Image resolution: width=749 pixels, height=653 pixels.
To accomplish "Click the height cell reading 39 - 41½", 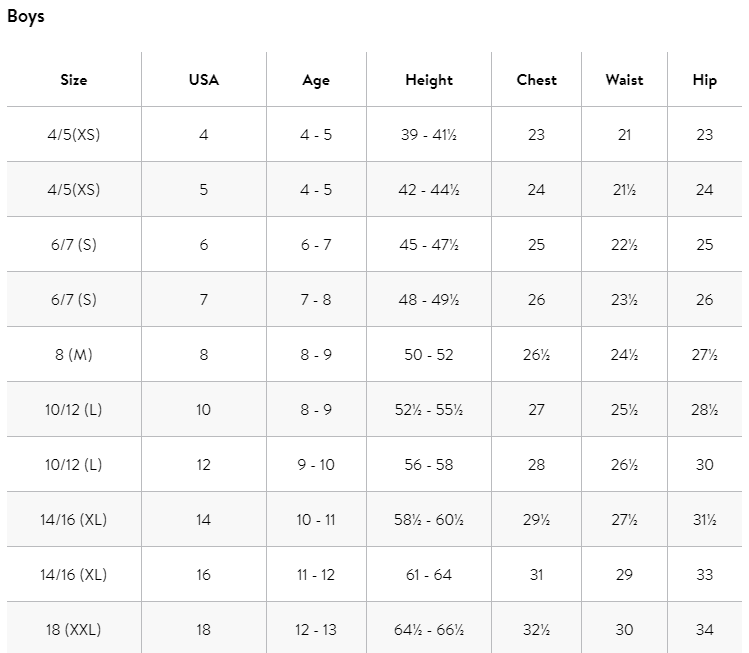I will (429, 135).
